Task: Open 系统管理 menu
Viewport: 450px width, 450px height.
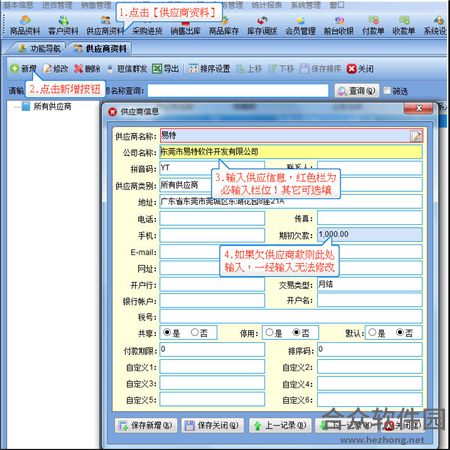Action: (306, 5)
